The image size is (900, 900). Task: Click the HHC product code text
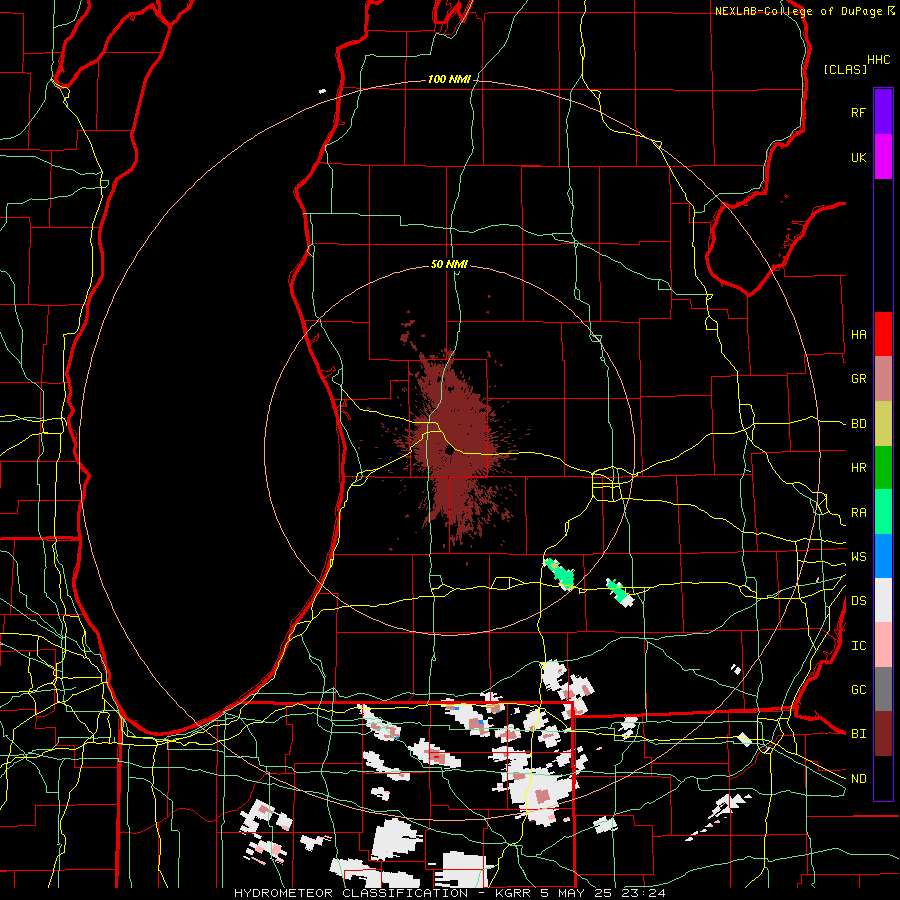[x=879, y=59]
